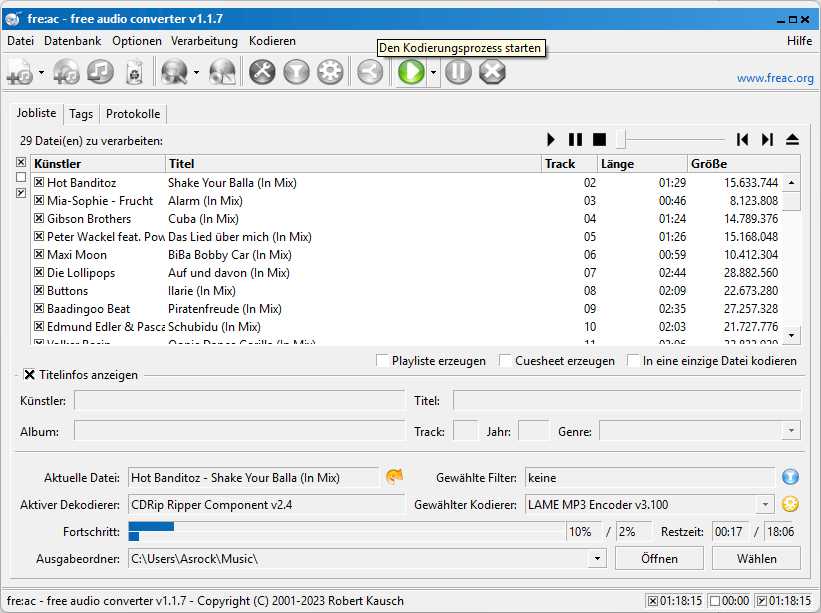Screen dimensions: 821x613
Task: Open the Datenbank menu
Action: pos(72,41)
